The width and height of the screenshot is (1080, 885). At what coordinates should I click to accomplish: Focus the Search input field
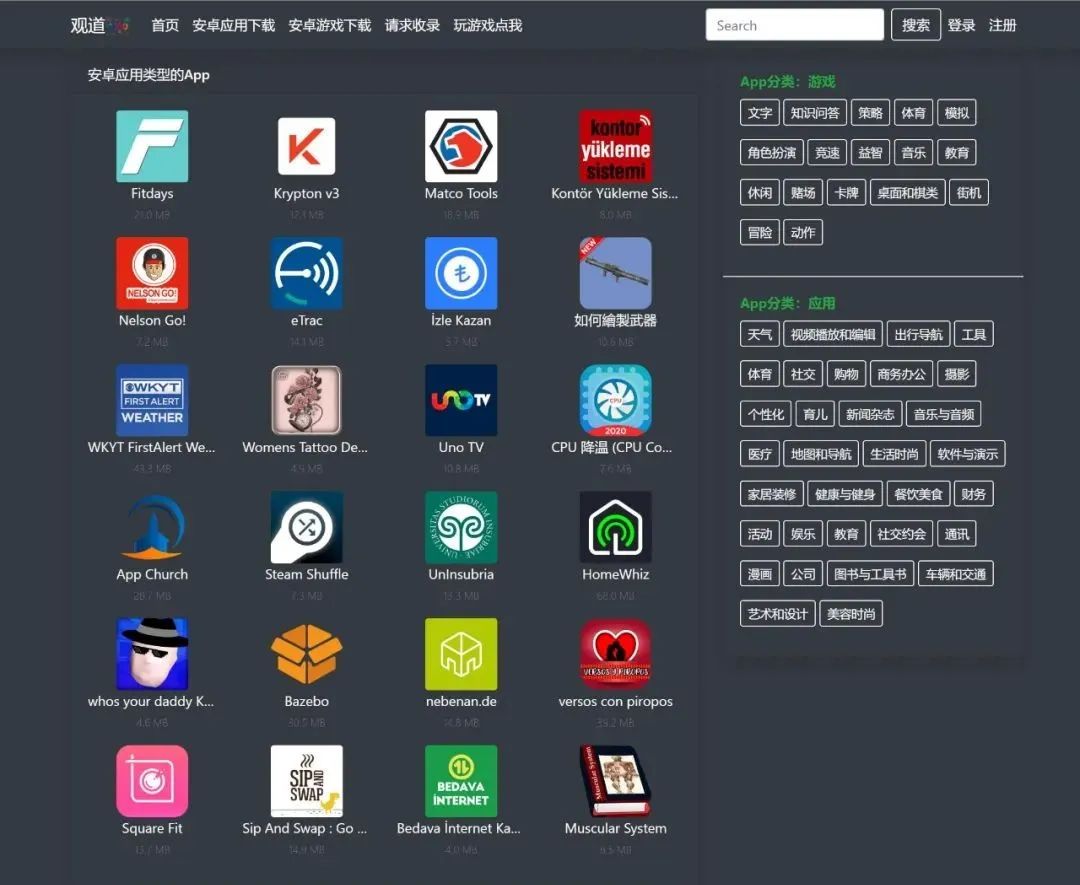[x=794, y=25]
